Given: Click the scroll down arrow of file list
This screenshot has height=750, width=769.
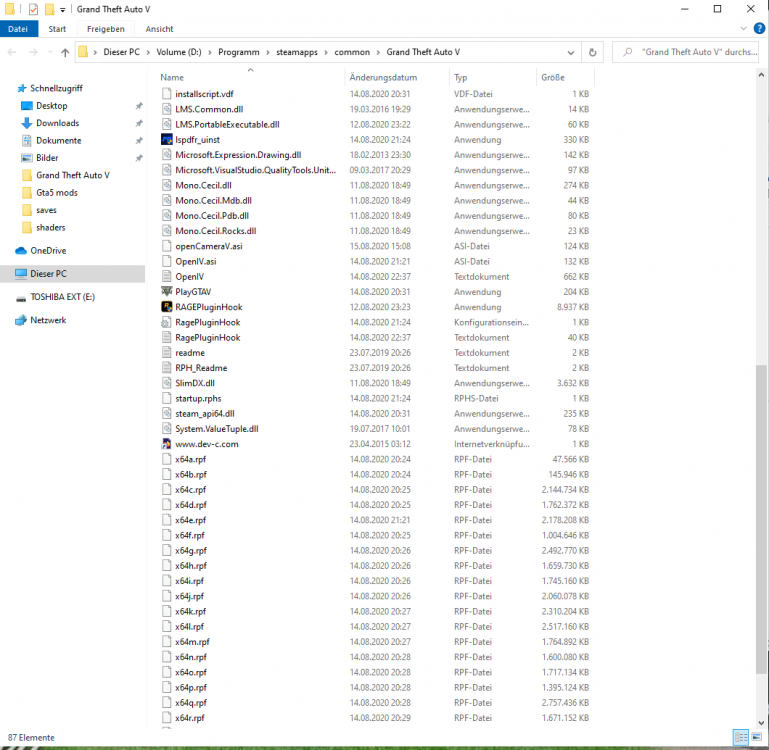Looking at the screenshot, I should (761, 723).
